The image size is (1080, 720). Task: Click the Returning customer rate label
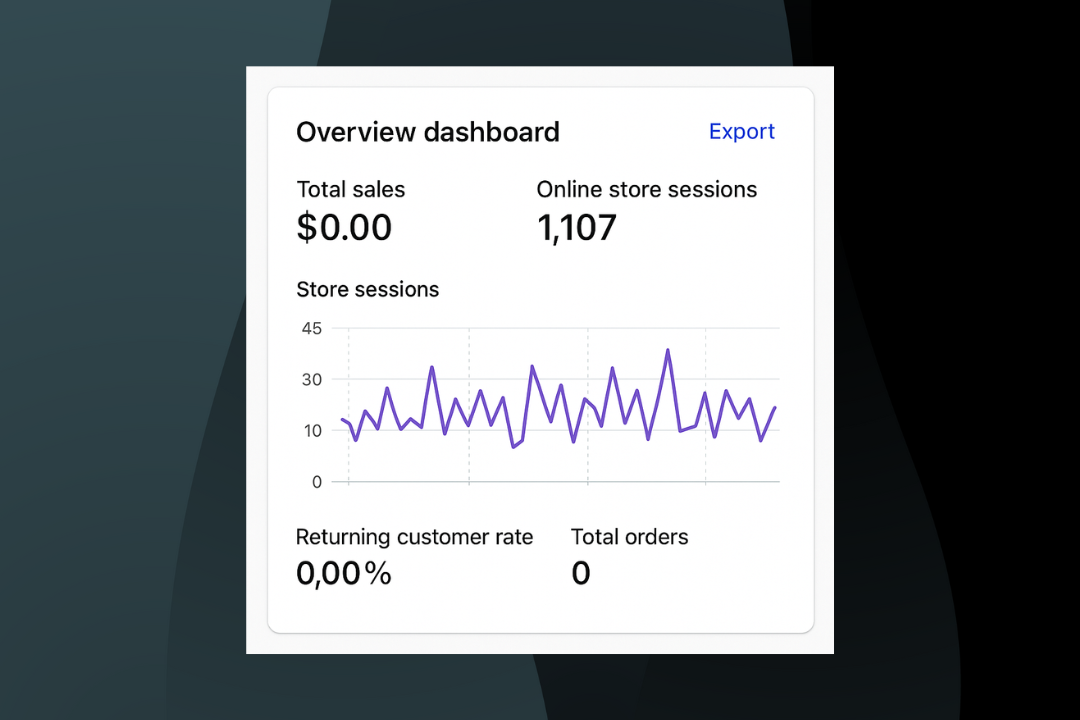(414, 537)
